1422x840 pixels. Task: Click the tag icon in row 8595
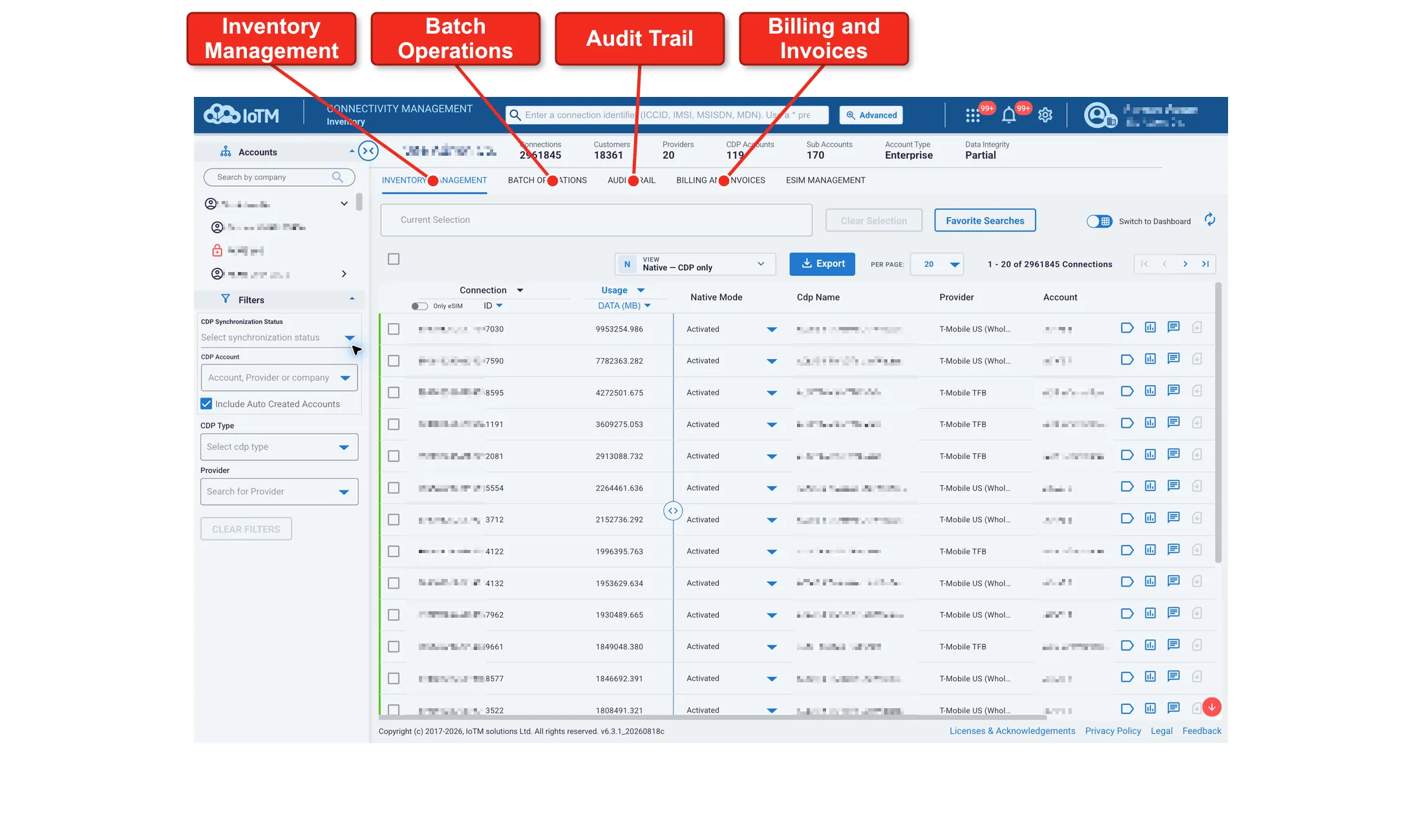1127,391
